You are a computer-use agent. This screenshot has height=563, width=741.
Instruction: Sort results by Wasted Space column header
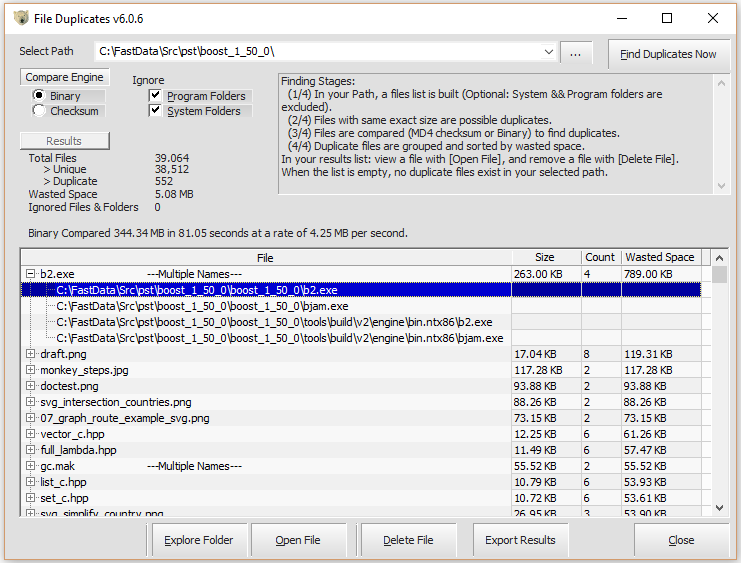coord(659,258)
